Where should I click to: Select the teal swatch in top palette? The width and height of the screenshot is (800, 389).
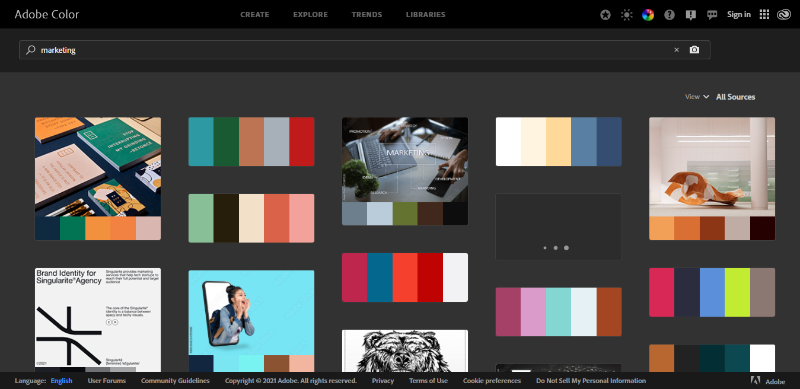click(201, 142)
